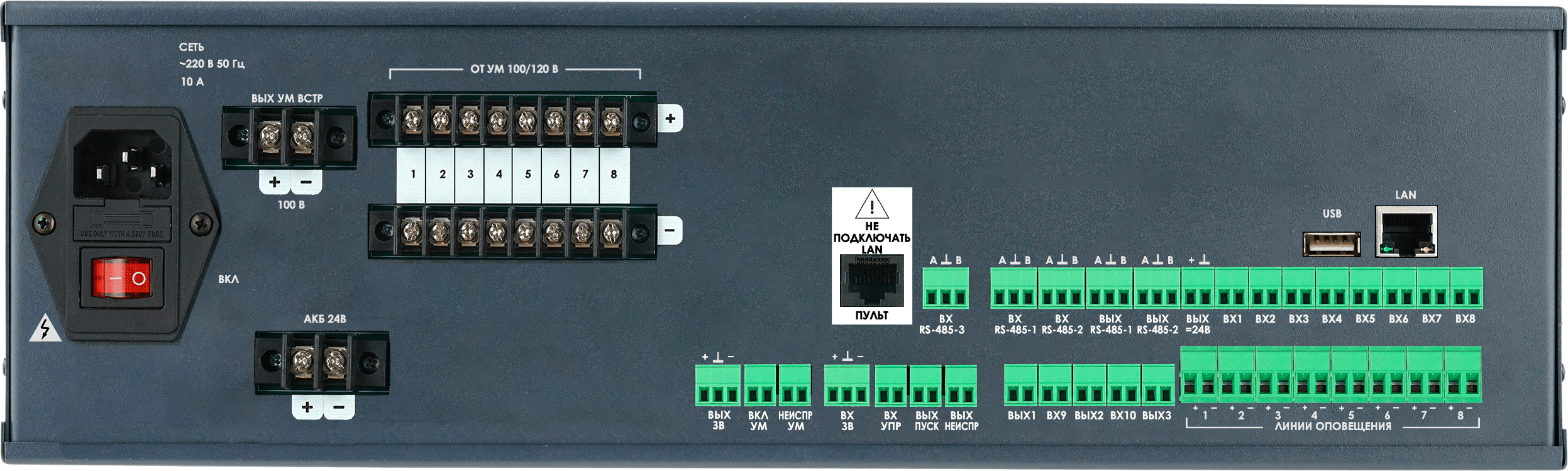1568x471 pixels.
Task: Click the warning triangle exclamation icon
Action: [871, 204]
